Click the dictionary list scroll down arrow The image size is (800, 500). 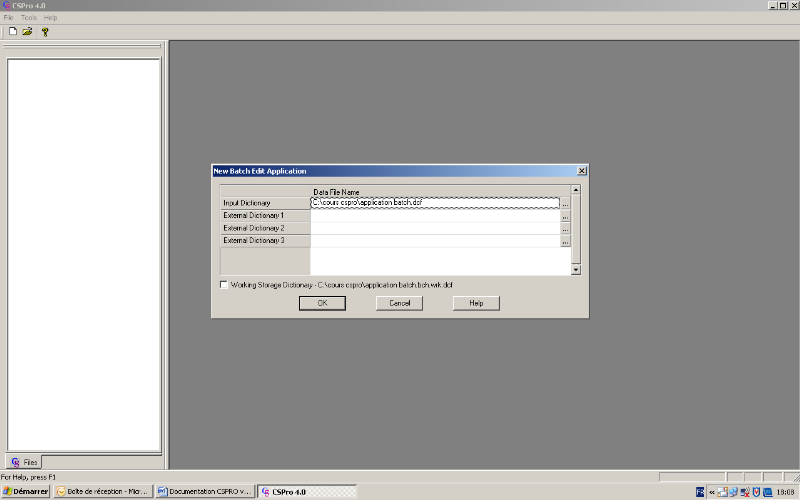(576, 270)
